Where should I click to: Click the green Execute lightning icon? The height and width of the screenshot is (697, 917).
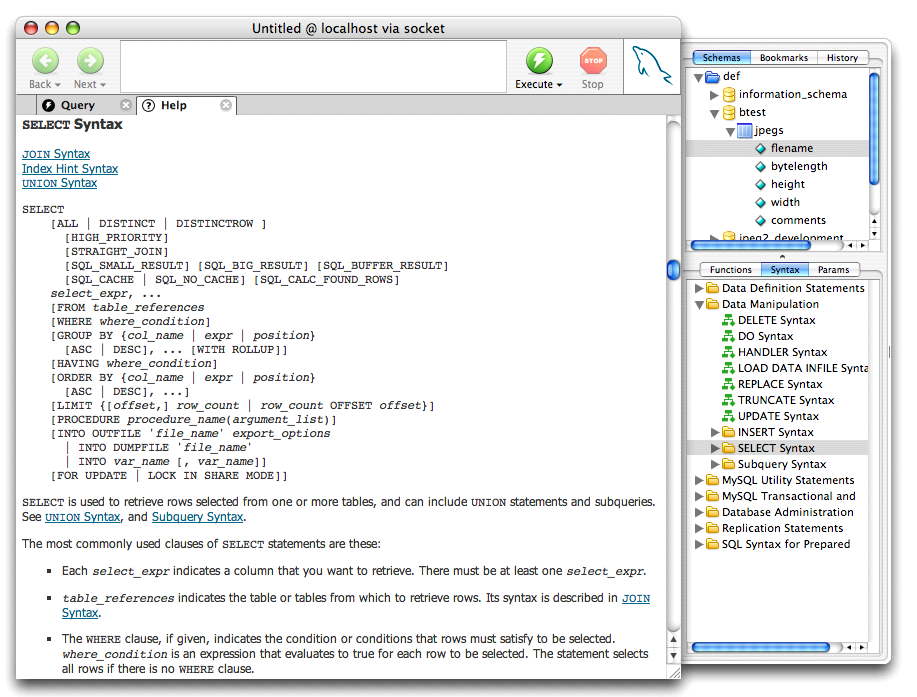coord(539,60)
